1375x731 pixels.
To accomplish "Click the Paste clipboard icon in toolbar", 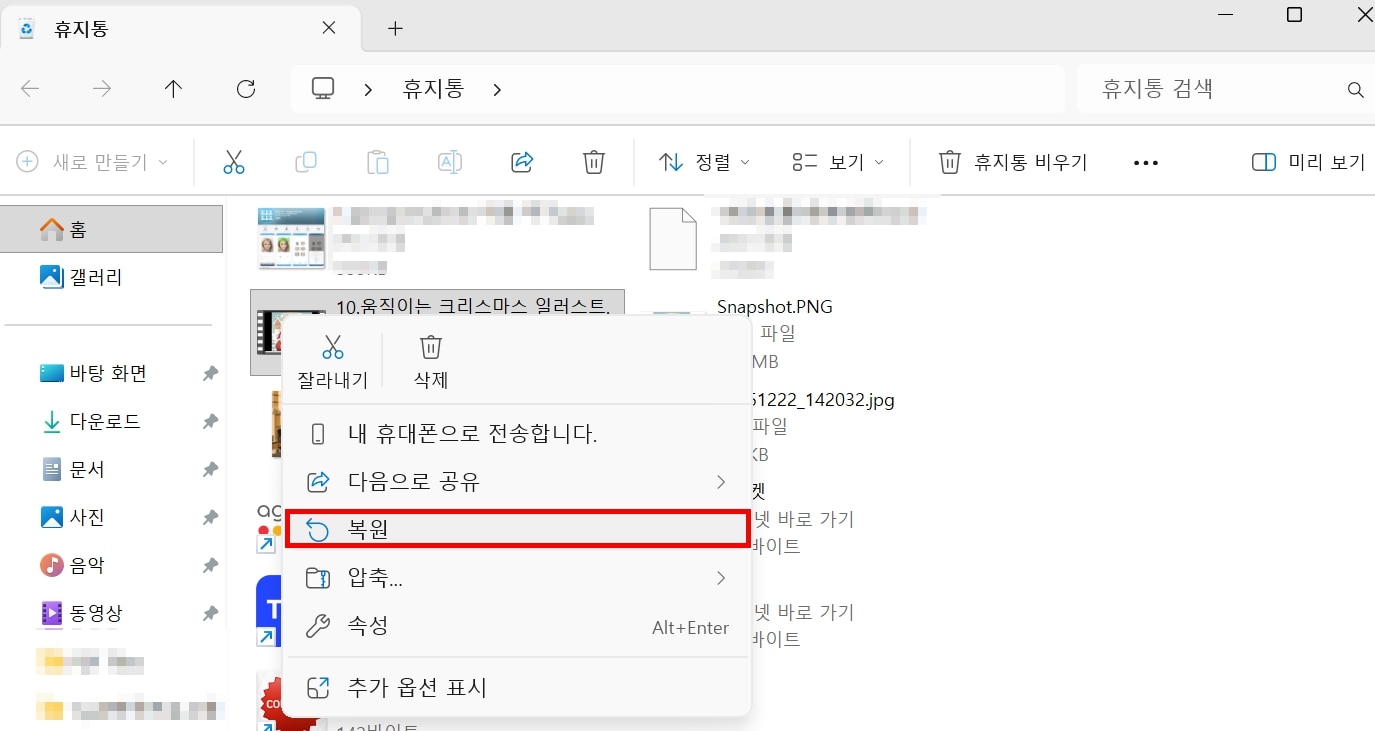I will [x=377, y=162].
